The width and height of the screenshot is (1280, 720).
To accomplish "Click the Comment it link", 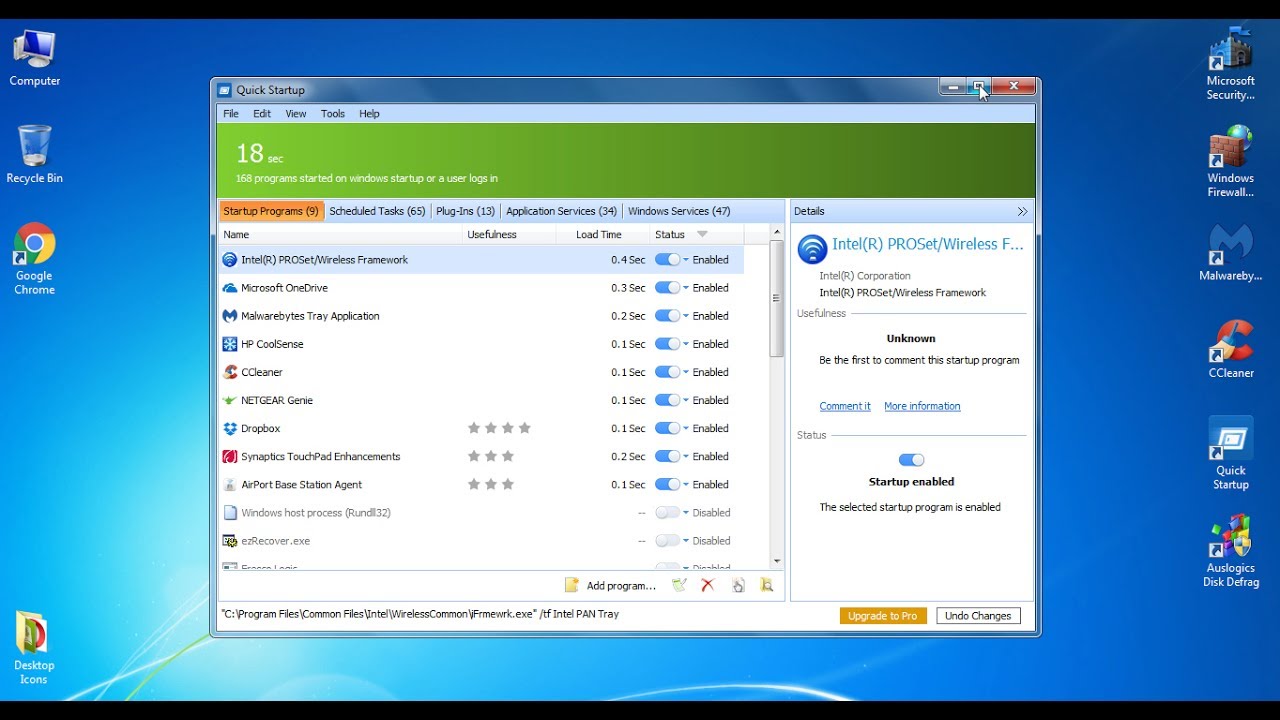I will (x=845, y=406).
